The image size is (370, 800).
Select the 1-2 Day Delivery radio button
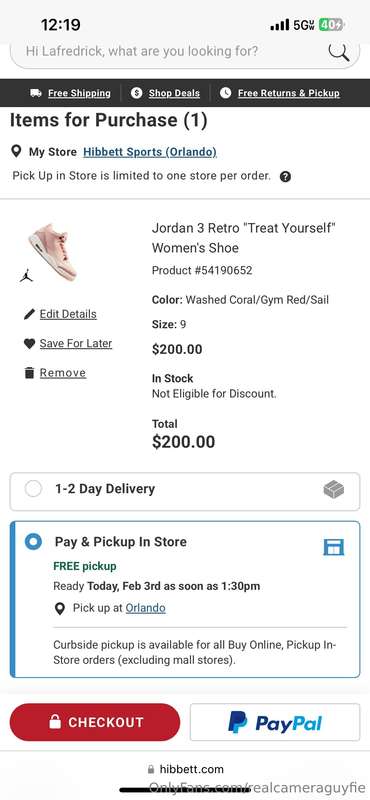coord(33,489)
